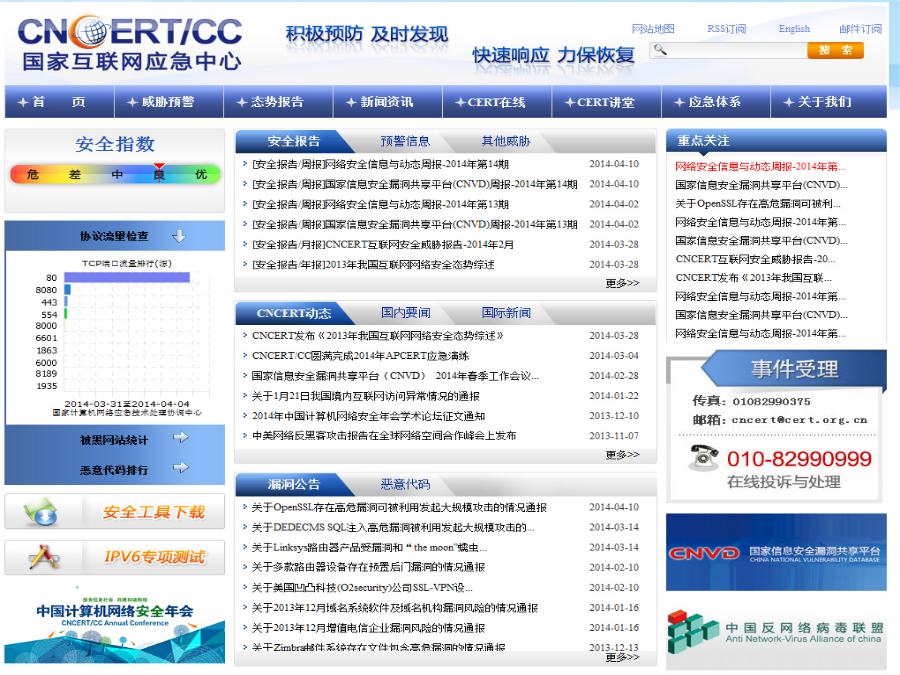Click 更多>> in the CNCERT动态 panel
This screenshot has width=900, height=675.
click(622, 455)
